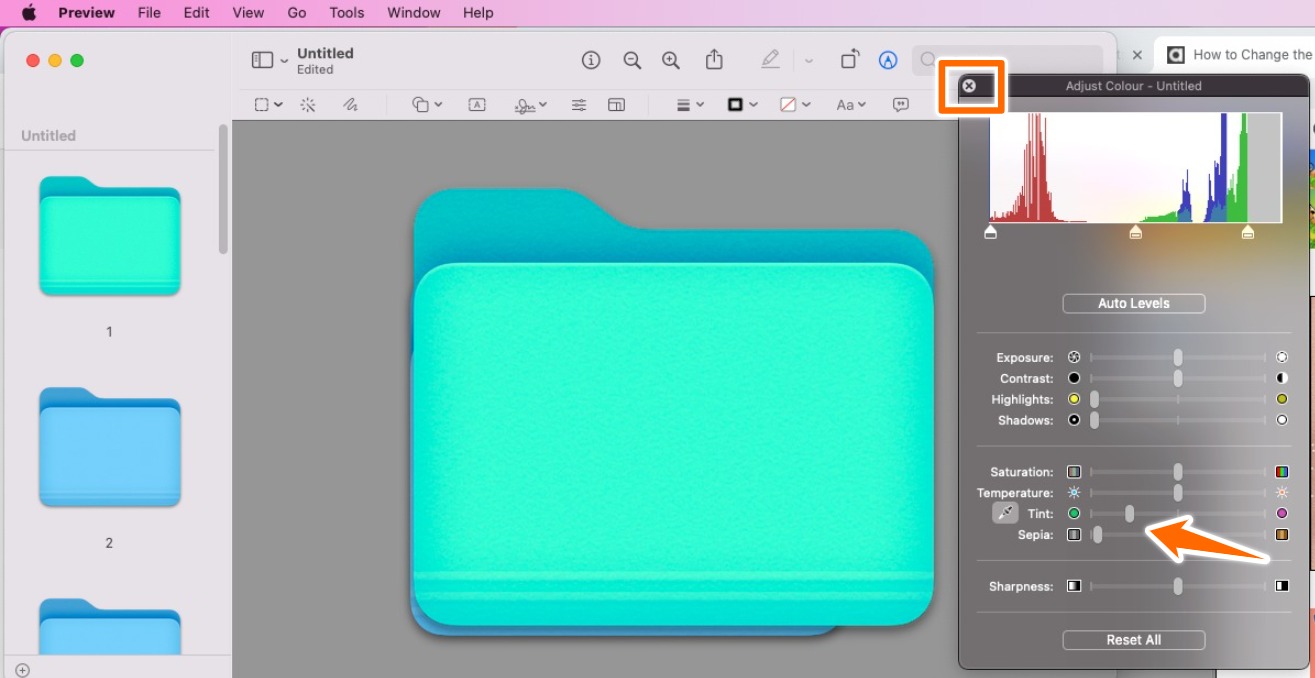
Task: Open the Sign signature dropdown
Action: (x=530, y=104)
